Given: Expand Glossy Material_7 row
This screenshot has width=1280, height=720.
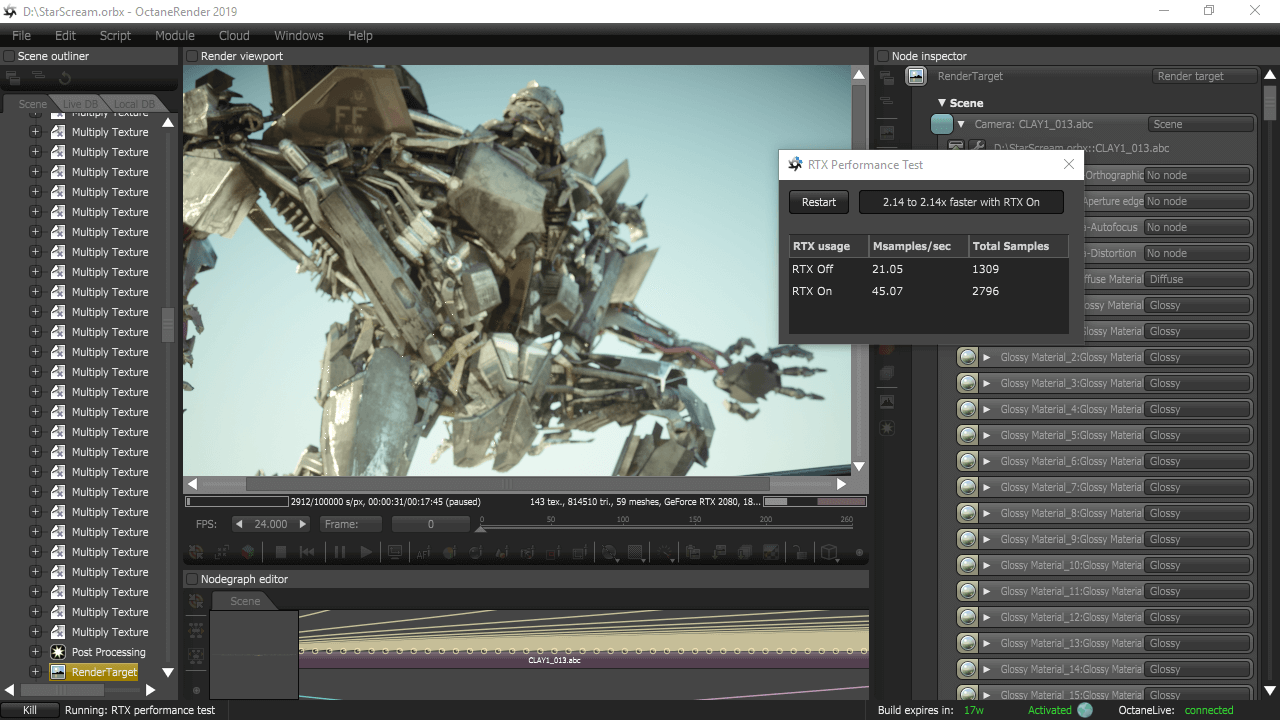Looking at the screenshot, I should tap(986, 487).
